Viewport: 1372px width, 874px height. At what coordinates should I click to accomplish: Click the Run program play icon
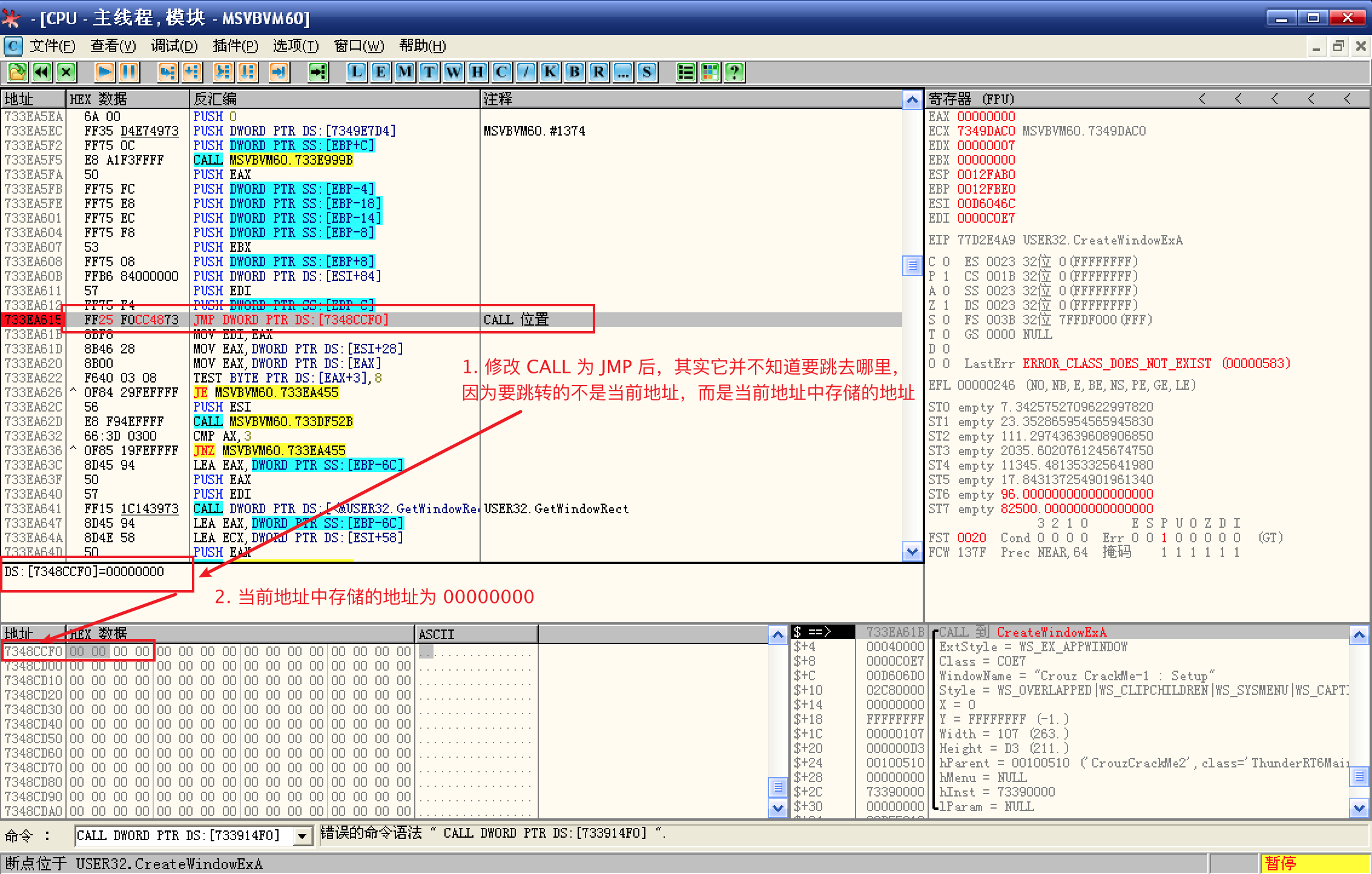pos(104,72)
